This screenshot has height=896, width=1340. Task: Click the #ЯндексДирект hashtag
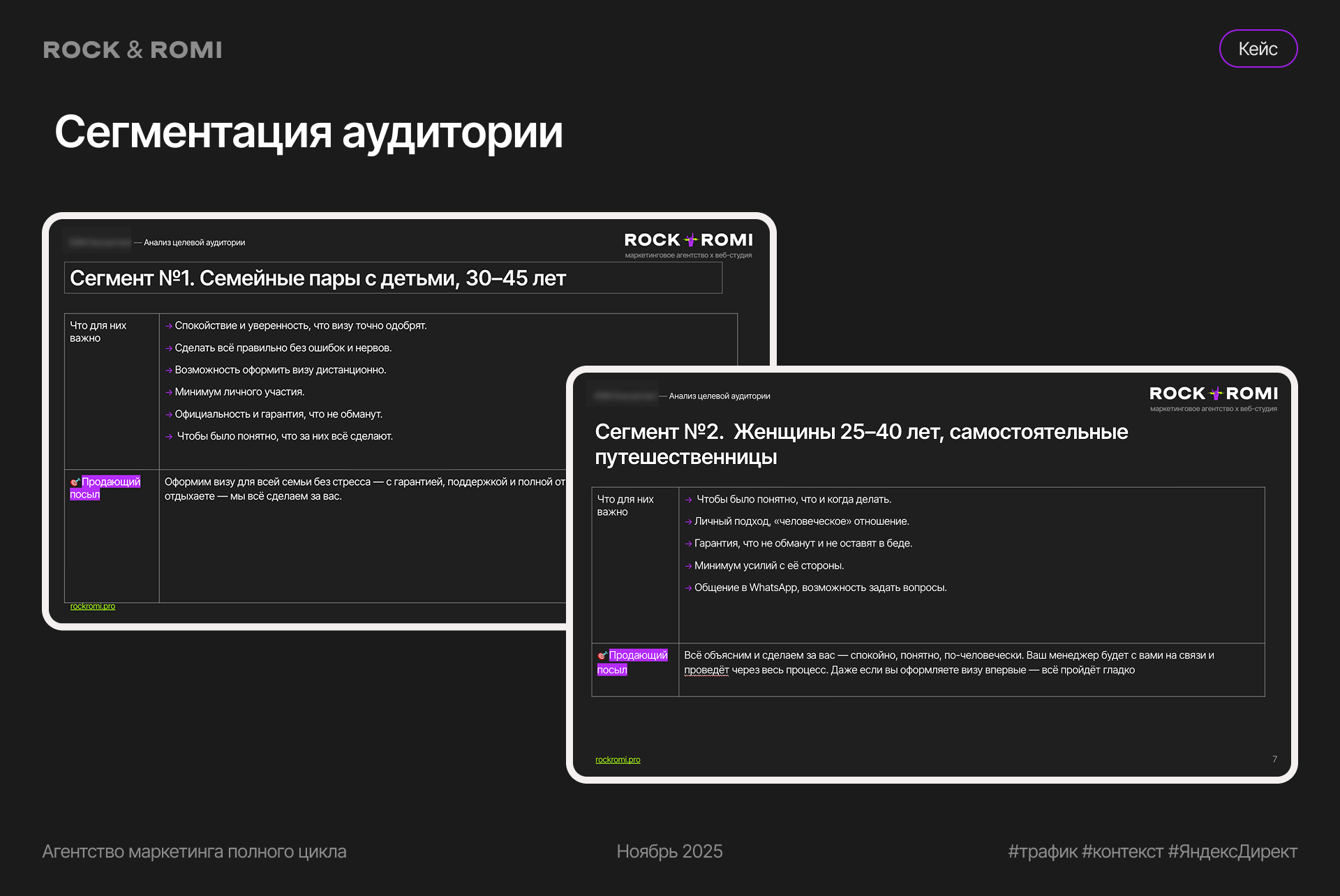tap(1232, 852)
